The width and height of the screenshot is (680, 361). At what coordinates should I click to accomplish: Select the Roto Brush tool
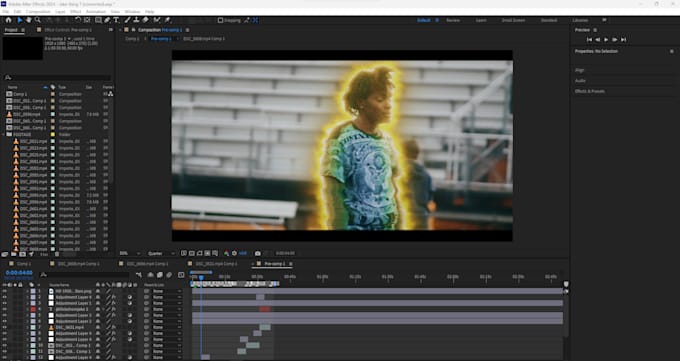pos(157,20)
